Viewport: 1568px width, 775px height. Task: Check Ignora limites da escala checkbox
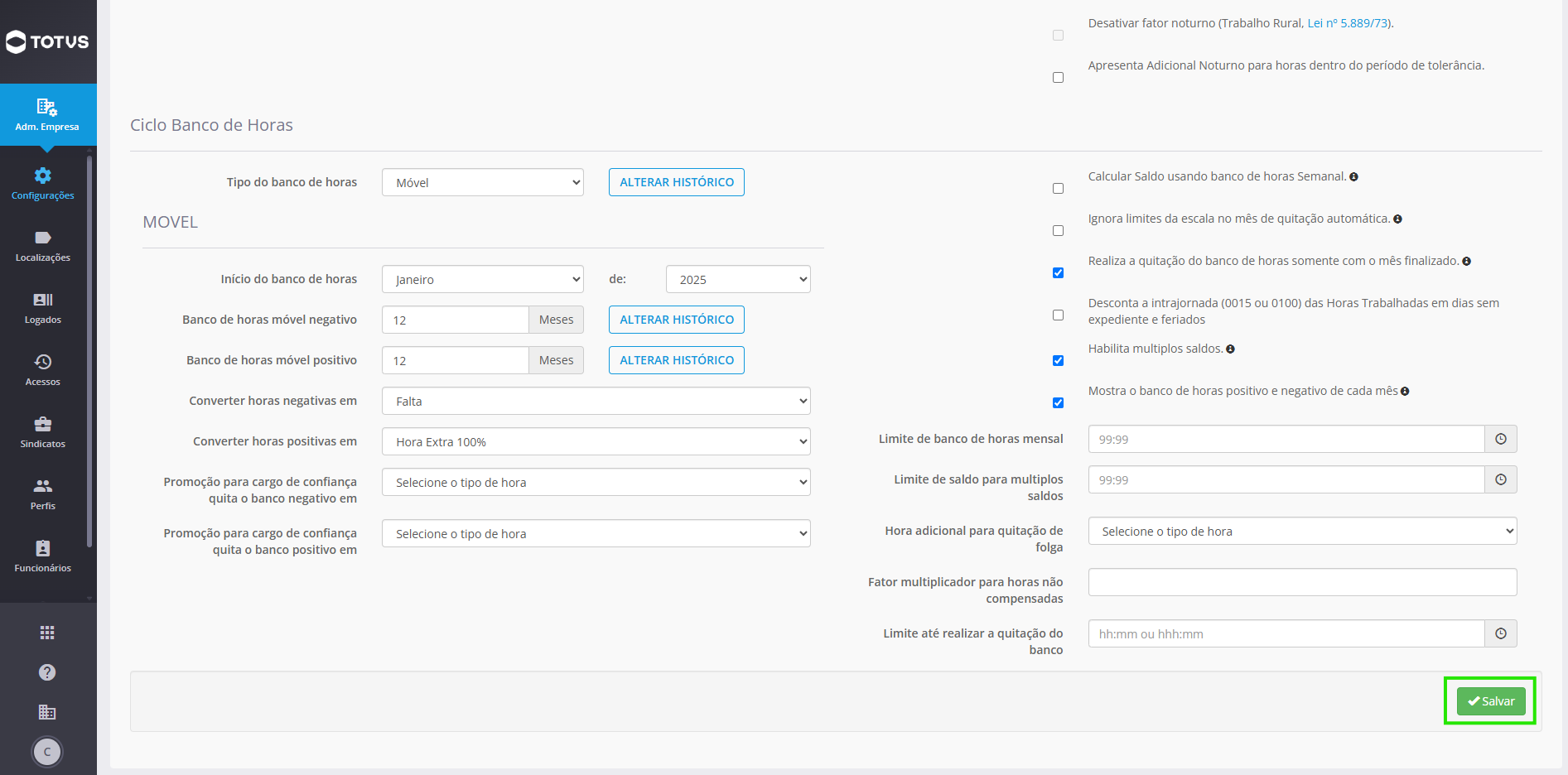pos(1058,231)
